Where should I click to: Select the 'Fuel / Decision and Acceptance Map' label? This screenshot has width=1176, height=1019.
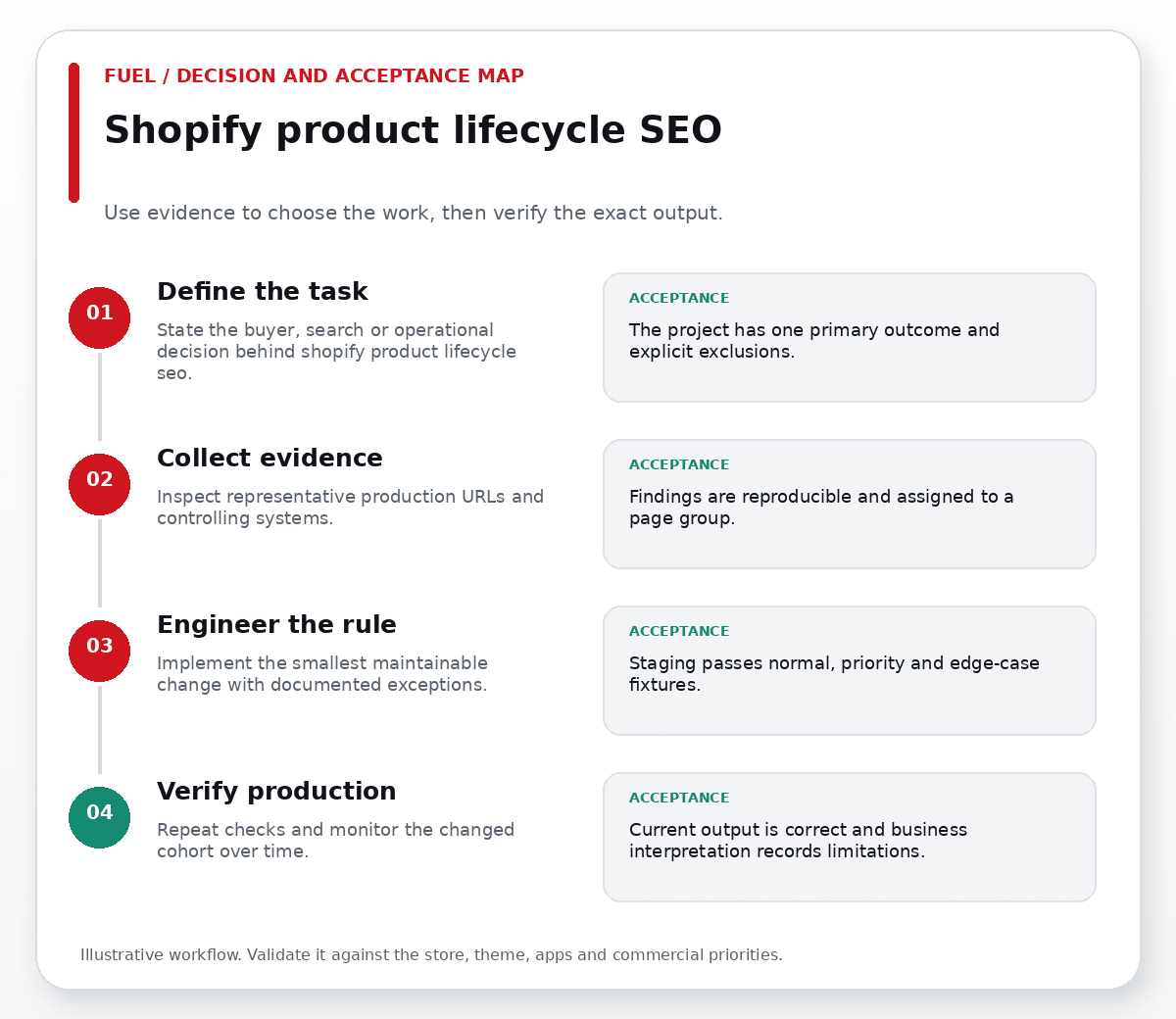pyautogui.click(x=314, y=75)
